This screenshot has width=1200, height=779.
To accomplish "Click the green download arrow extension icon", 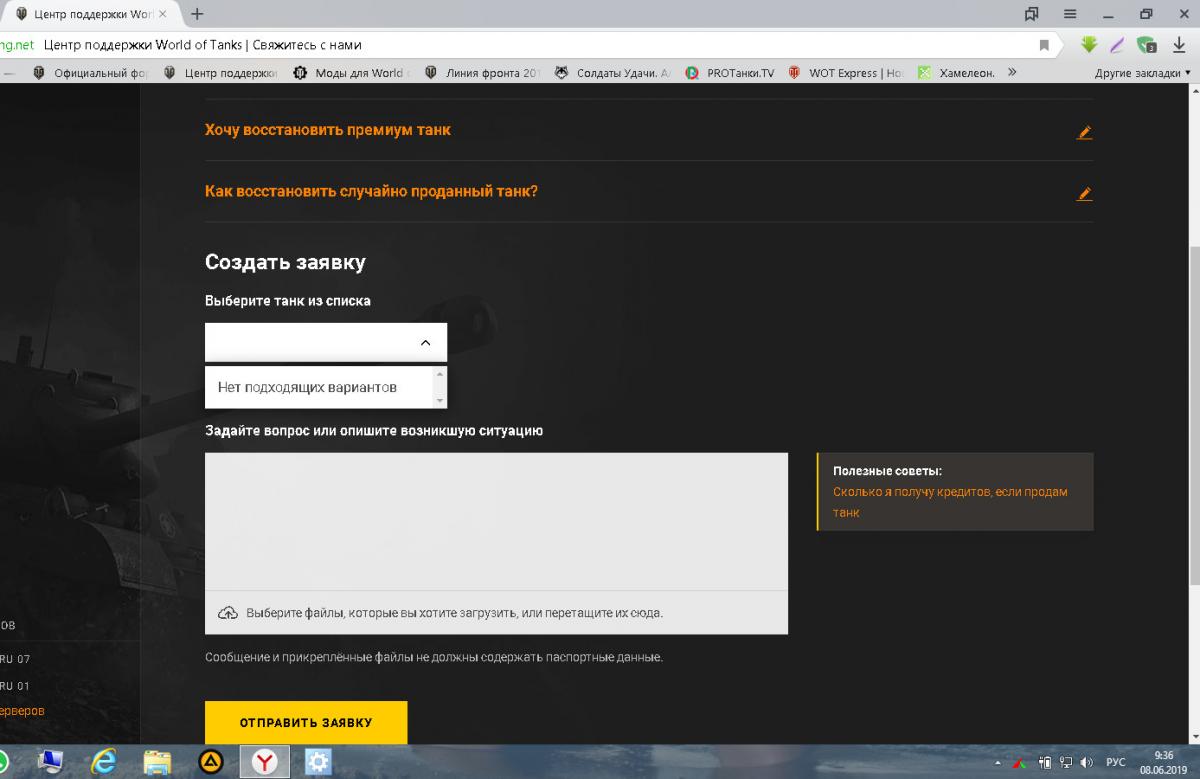I will 1089,45.
